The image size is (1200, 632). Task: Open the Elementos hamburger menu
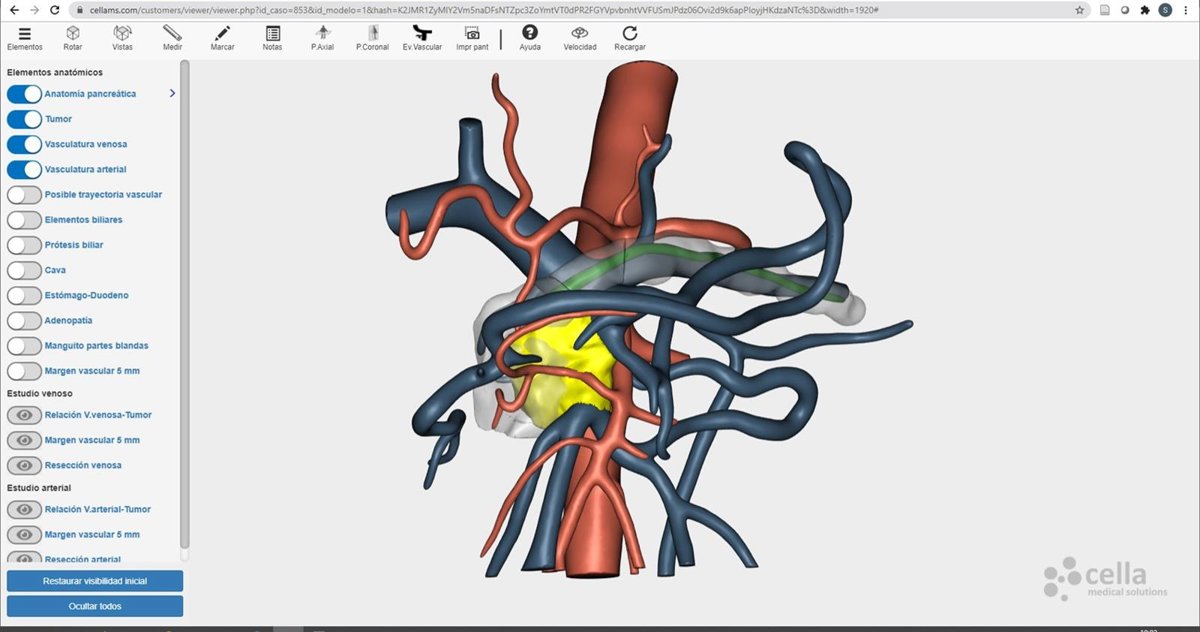[24, 38]
